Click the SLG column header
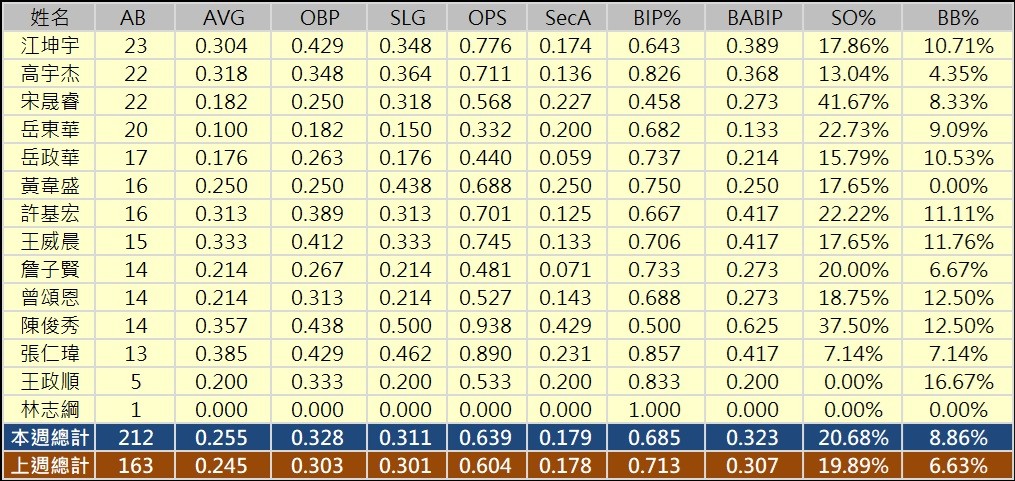 point(407,17)
